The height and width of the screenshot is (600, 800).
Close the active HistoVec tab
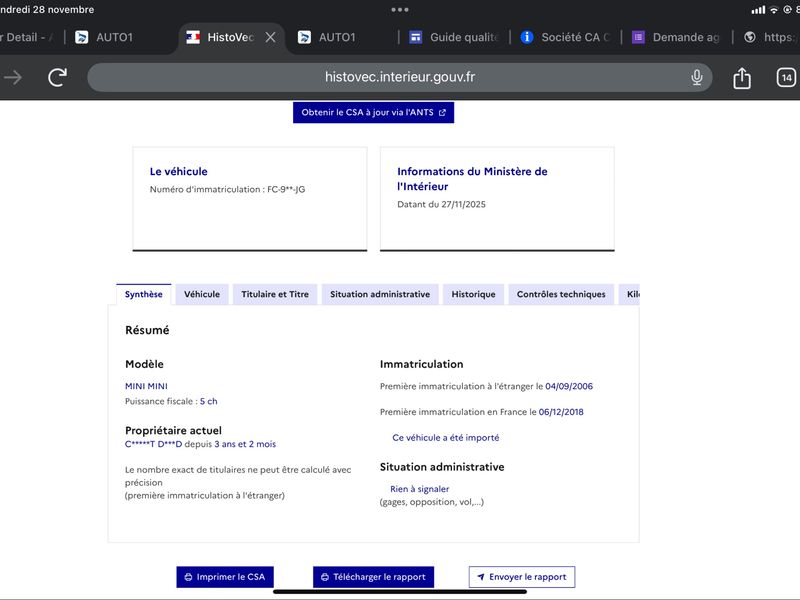click(270, 37)
